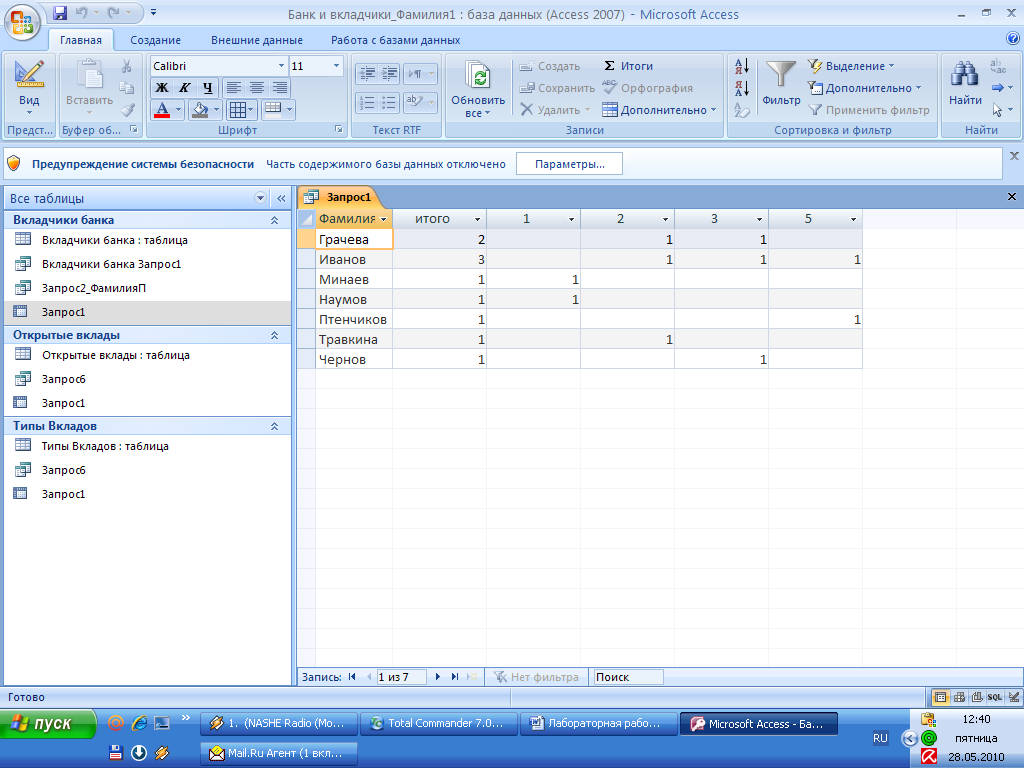Open alternate row color button
The image size is (1024, 768).
pos(278,110)
